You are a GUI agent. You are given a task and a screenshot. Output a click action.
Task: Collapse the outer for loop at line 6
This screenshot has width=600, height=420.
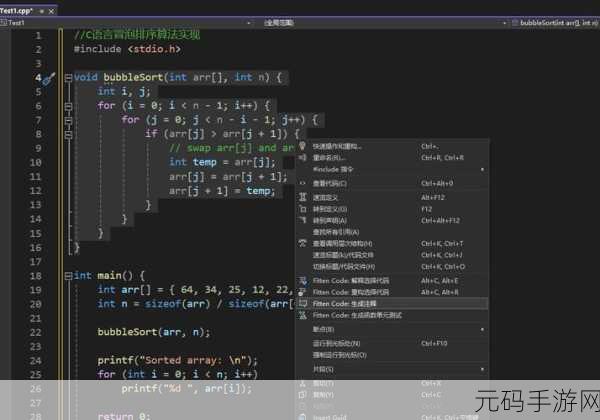[68, 106]
